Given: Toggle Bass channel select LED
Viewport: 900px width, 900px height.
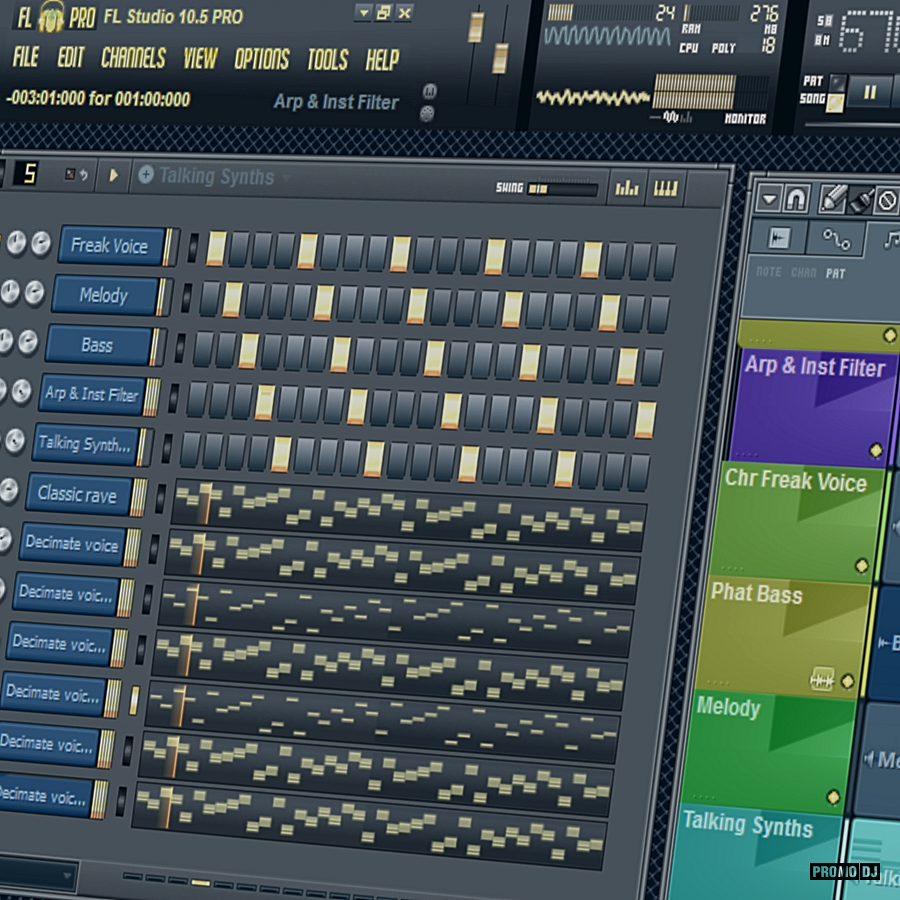Looking at the screenshot, I should point(180,348).
